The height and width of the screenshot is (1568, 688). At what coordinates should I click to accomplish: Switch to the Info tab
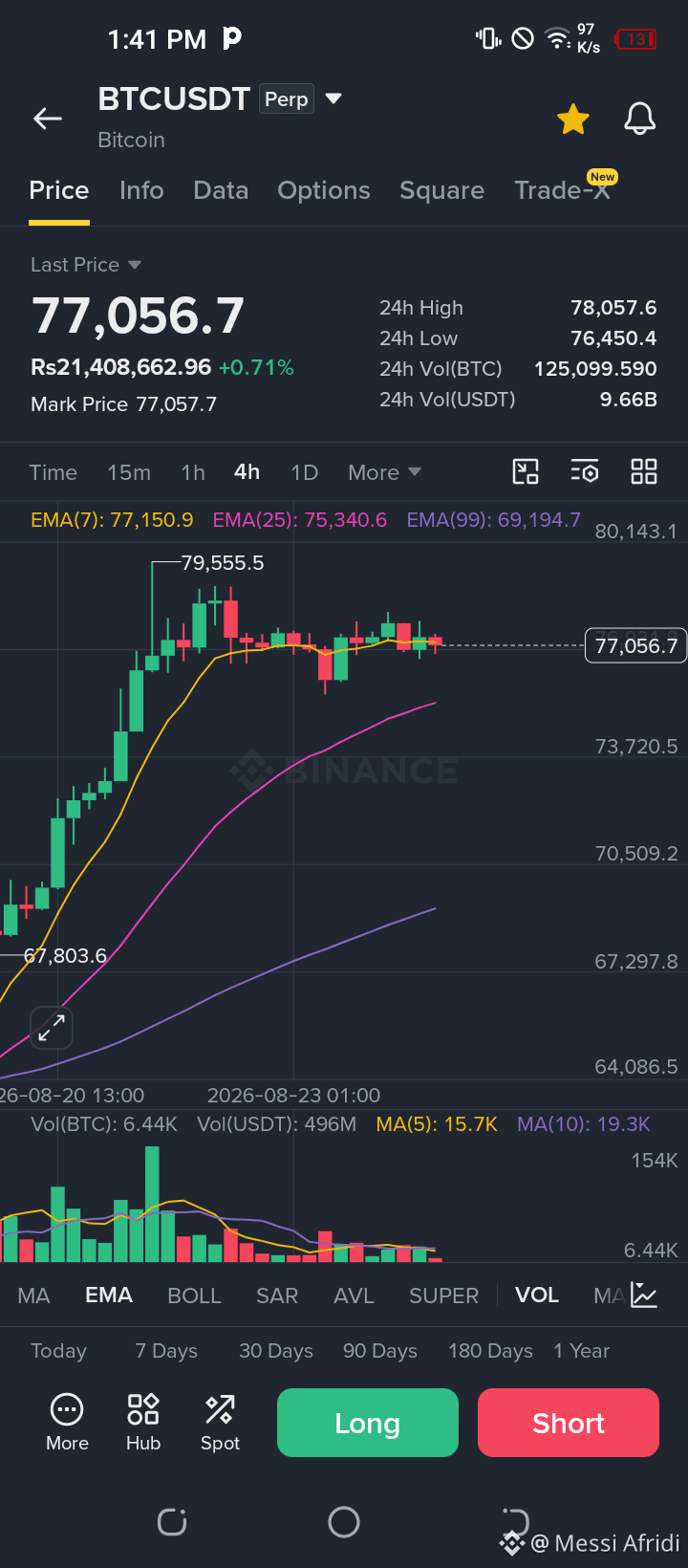coord(141,190)
